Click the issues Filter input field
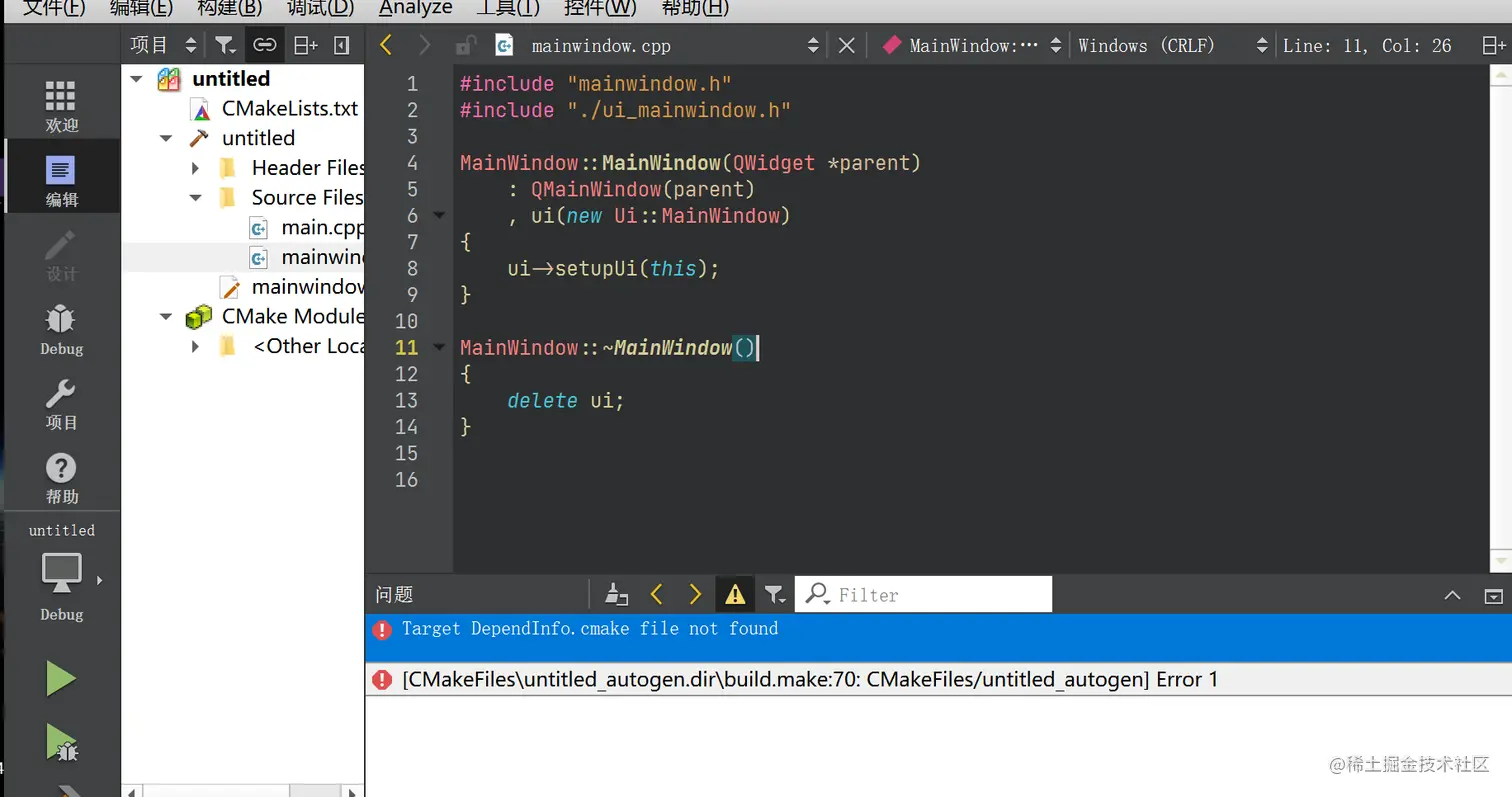This screenshot has width=1512, height=797. click(x=923, y=594)
